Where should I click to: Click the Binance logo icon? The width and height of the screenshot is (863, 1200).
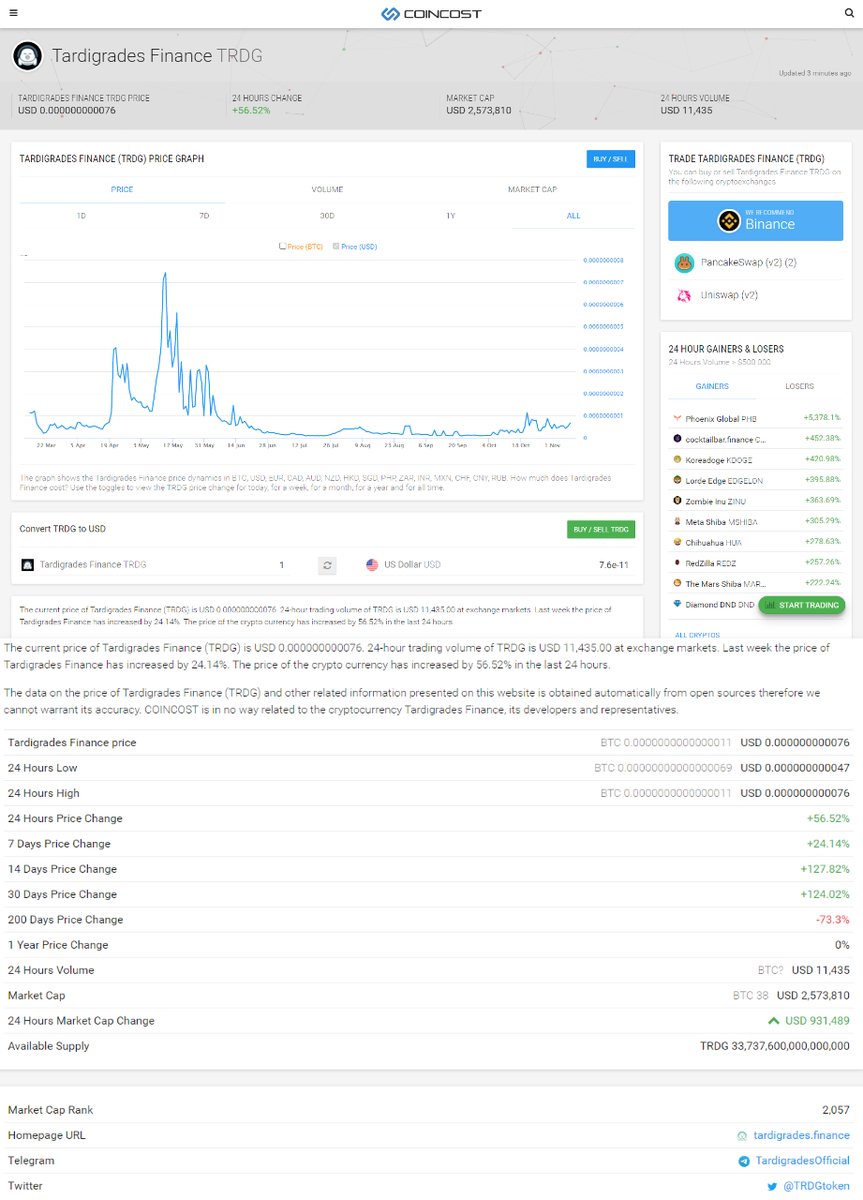728,221
